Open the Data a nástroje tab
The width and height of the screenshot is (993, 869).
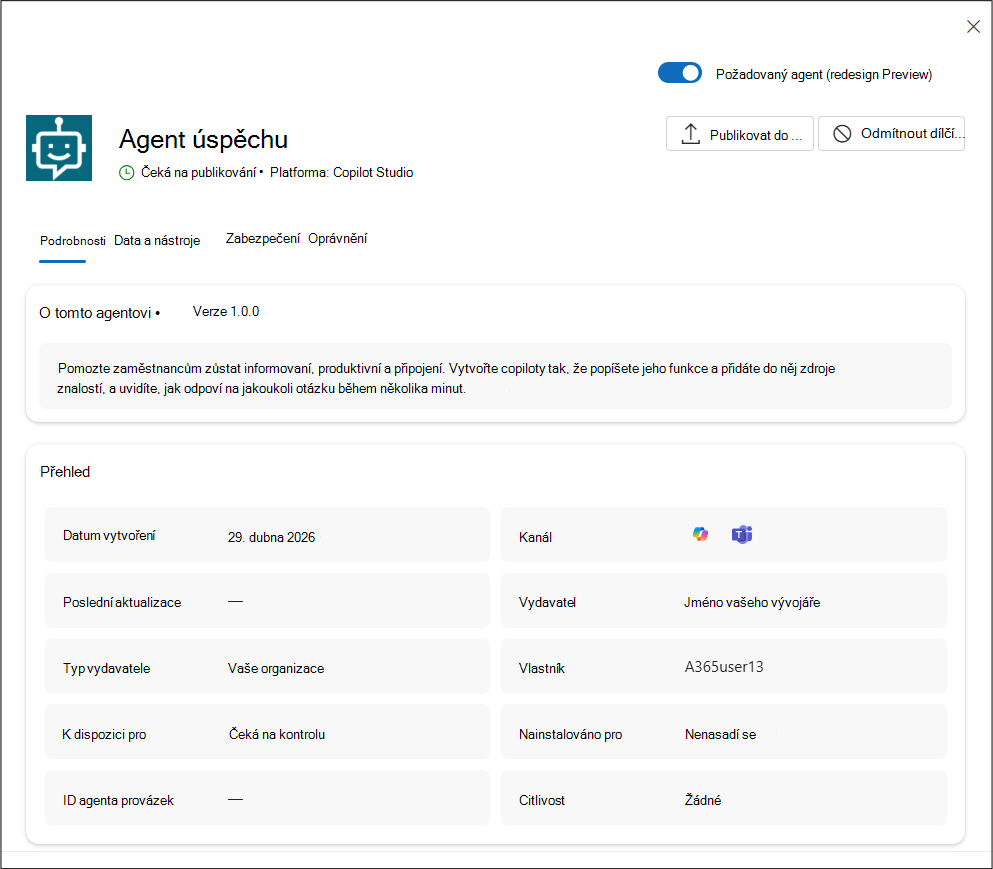click(157, 241)
